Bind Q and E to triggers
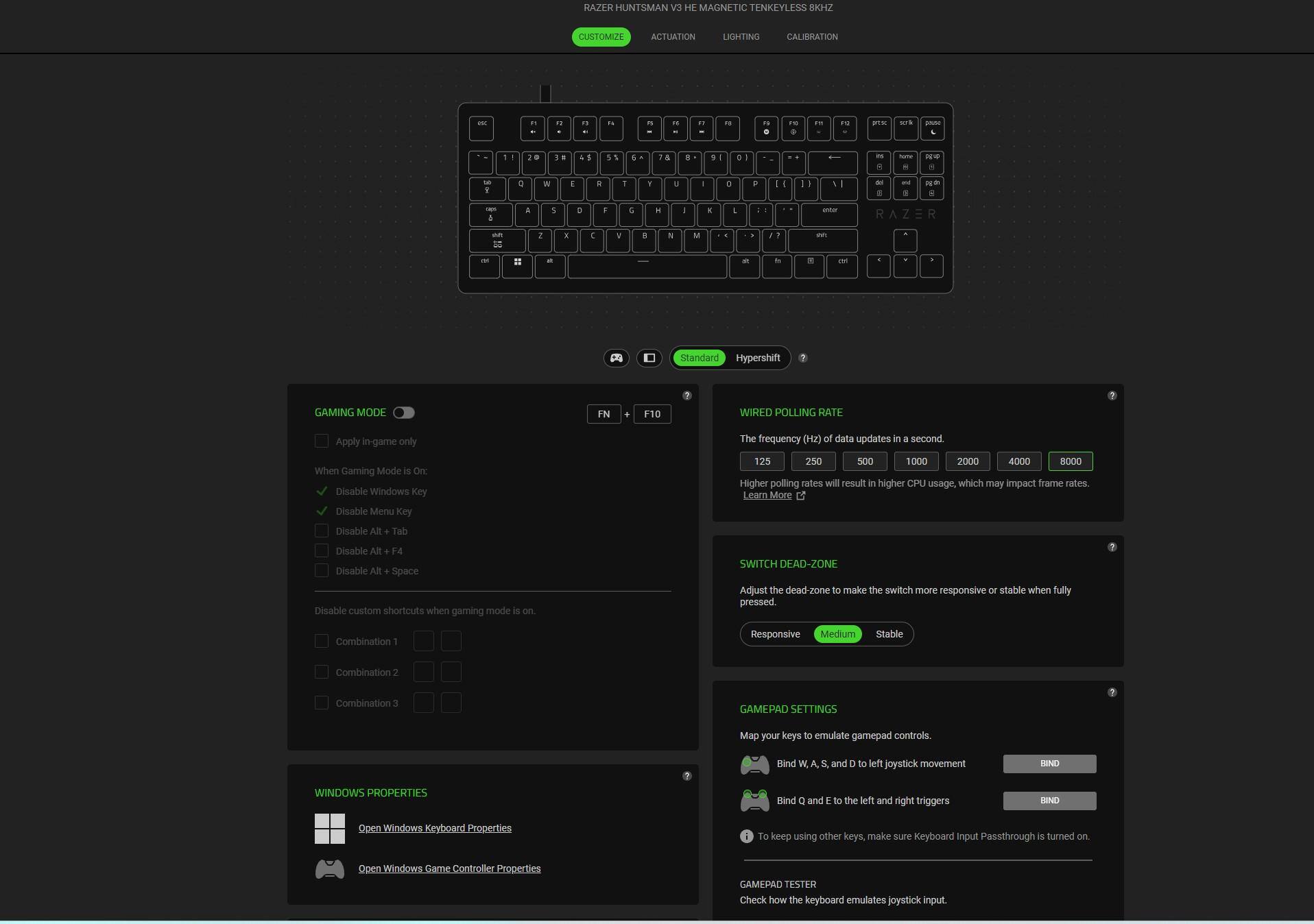This screenshot has width=1314, height=924. pos(1049,801)
